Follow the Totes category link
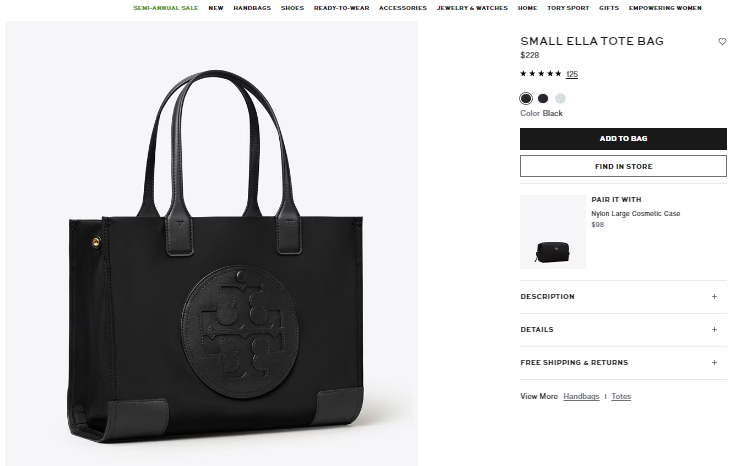This screenshot has height=466, width=734. 621,396
